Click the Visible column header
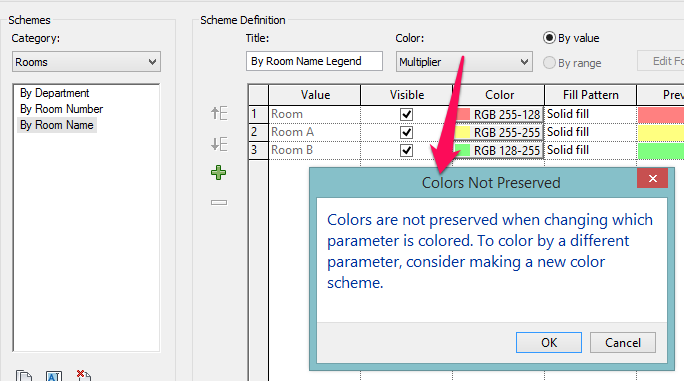 pyautogui.click(x=407, y=95)
